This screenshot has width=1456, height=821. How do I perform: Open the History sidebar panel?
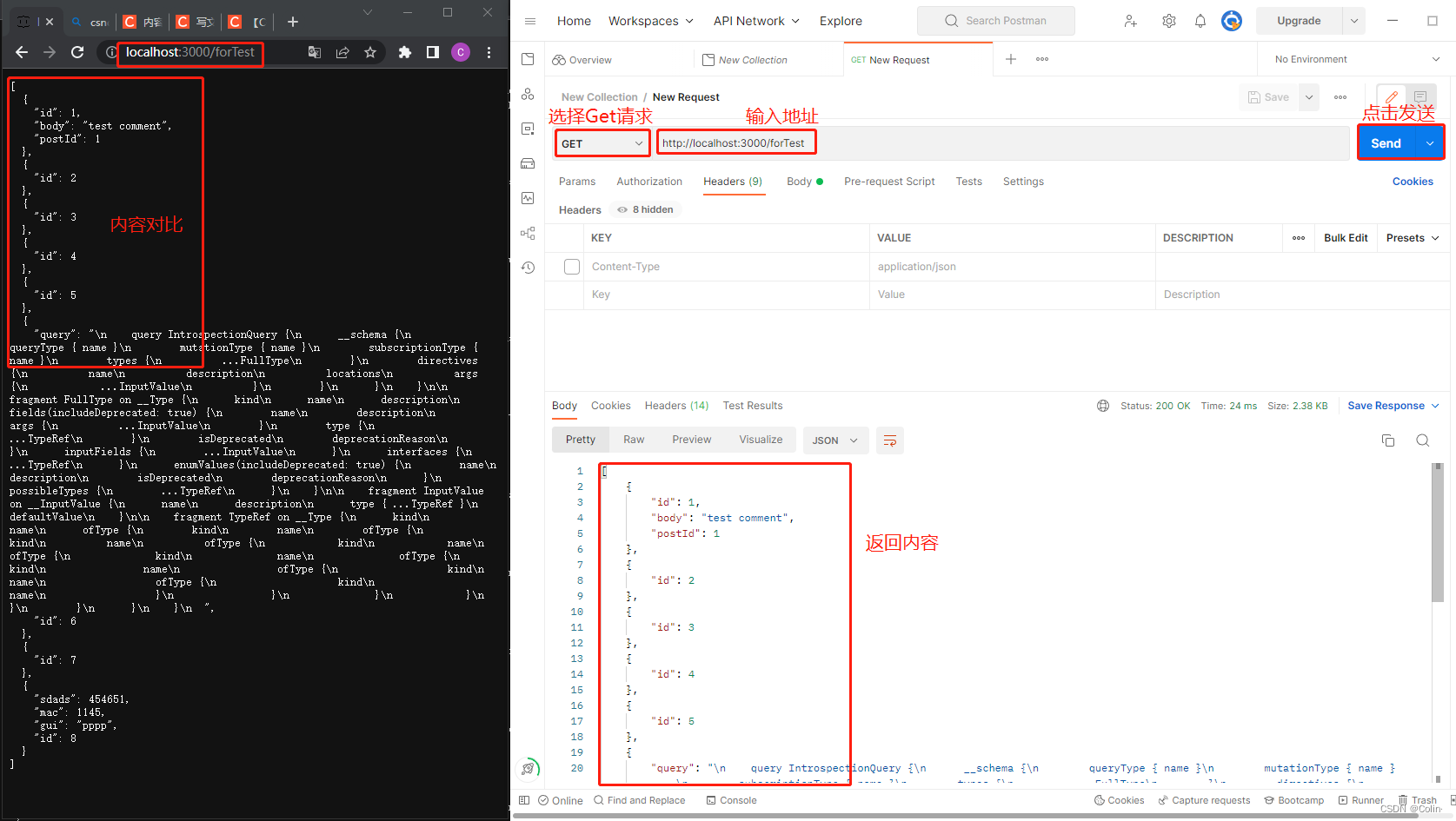pyautogui.click(x=528, y=267)
